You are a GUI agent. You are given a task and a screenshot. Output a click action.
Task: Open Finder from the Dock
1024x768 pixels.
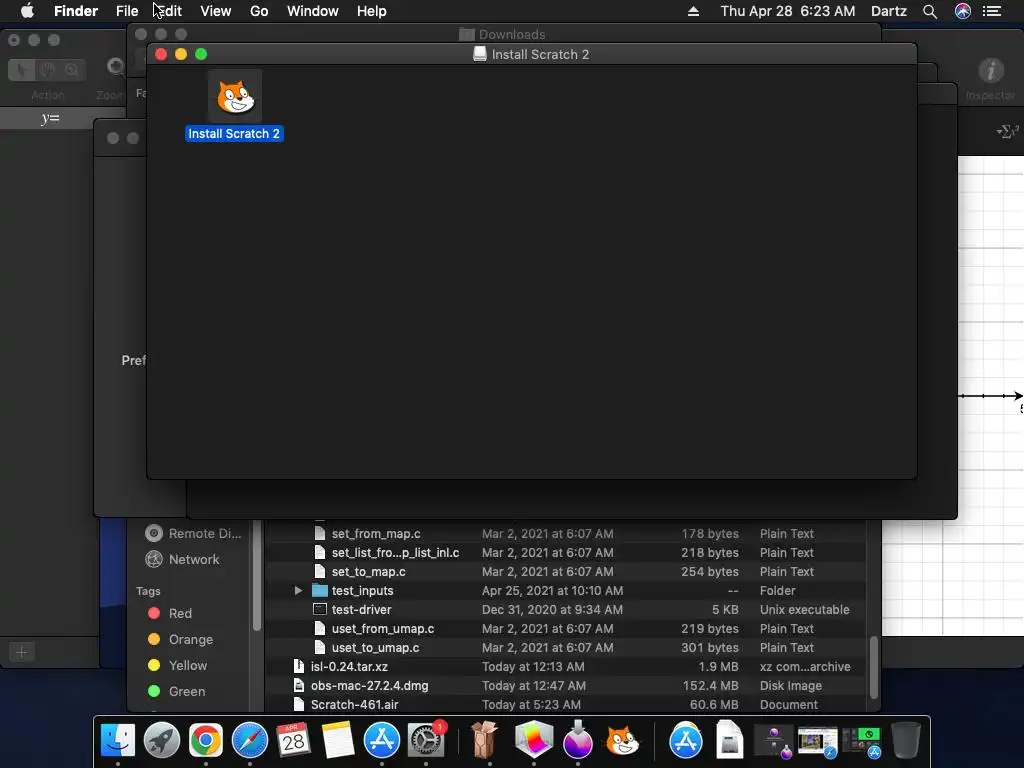[118, 741]
